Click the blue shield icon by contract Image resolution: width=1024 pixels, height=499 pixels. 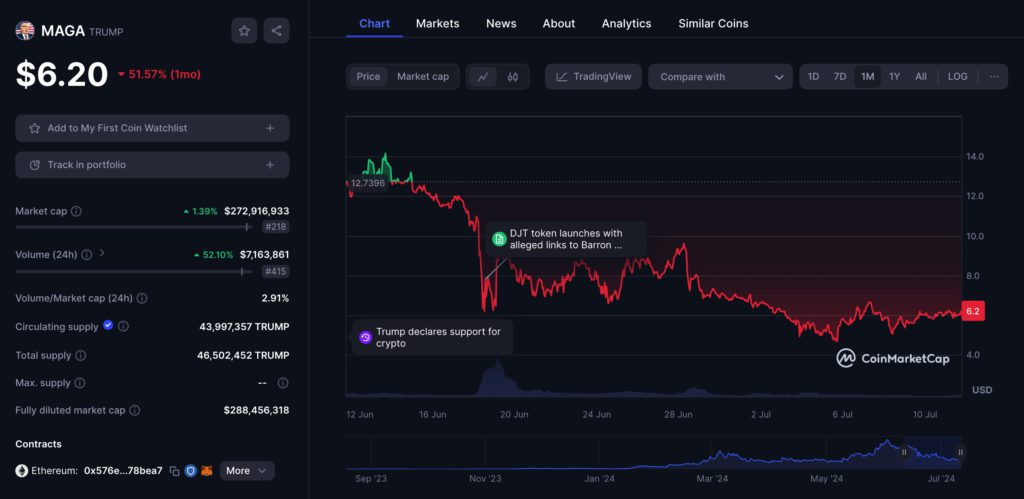tap(191, 471)
